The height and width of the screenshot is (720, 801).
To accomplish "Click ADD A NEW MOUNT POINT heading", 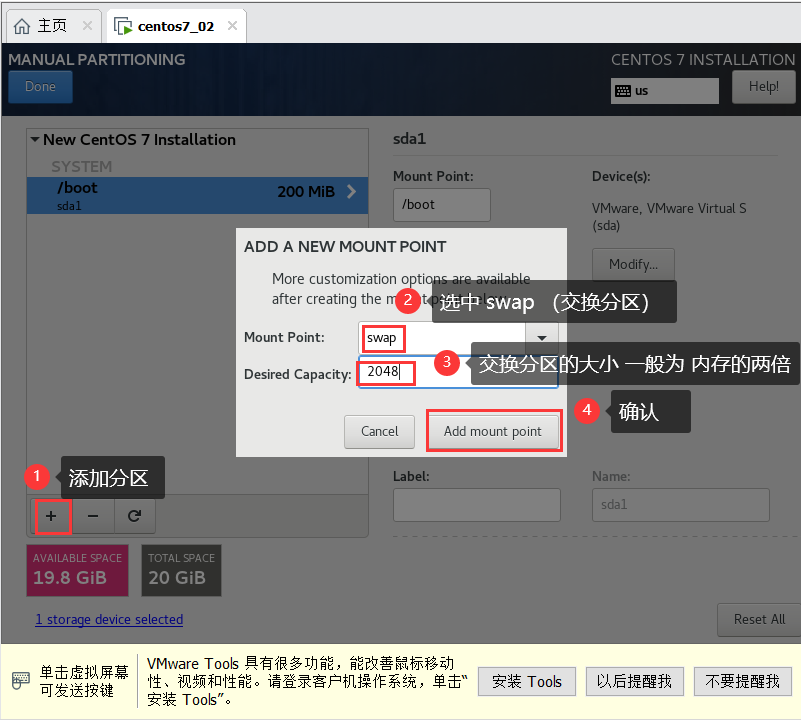I will point(345,247).
